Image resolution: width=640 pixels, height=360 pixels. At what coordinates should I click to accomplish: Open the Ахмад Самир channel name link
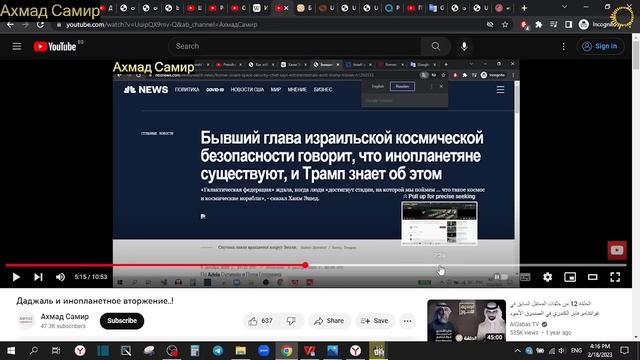coord(64,316)
